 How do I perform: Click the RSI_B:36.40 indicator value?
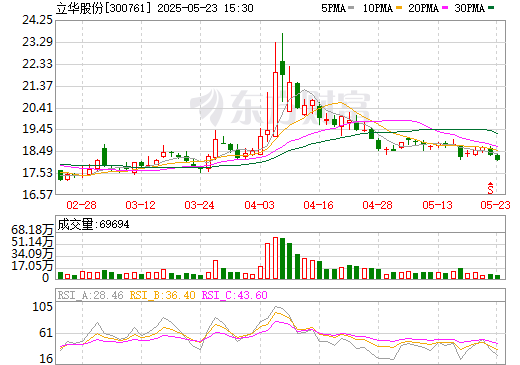[162, 295]
